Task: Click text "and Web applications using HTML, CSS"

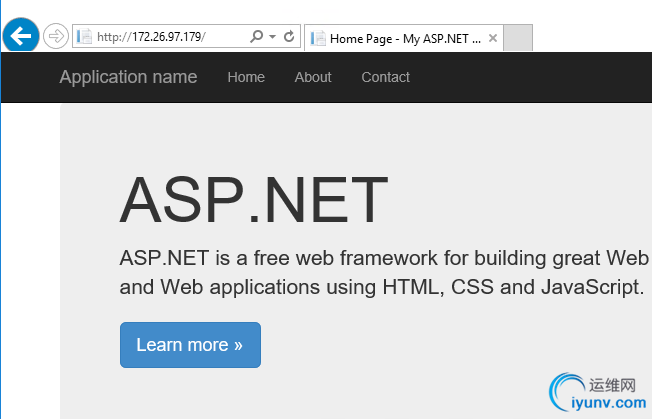Action: pos(306,287)
